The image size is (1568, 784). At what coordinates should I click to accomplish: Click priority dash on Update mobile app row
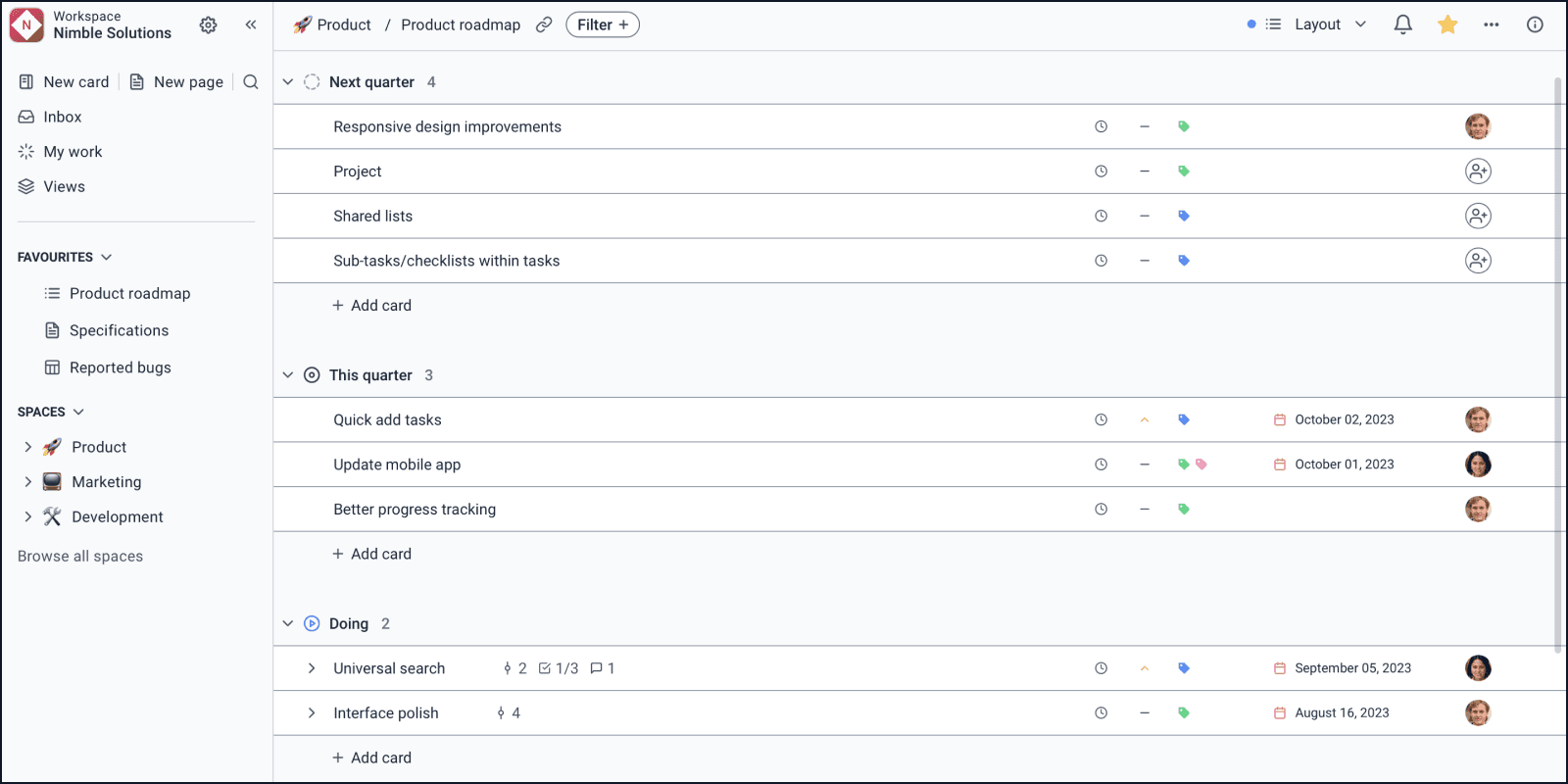click(x=1144, y=465)
